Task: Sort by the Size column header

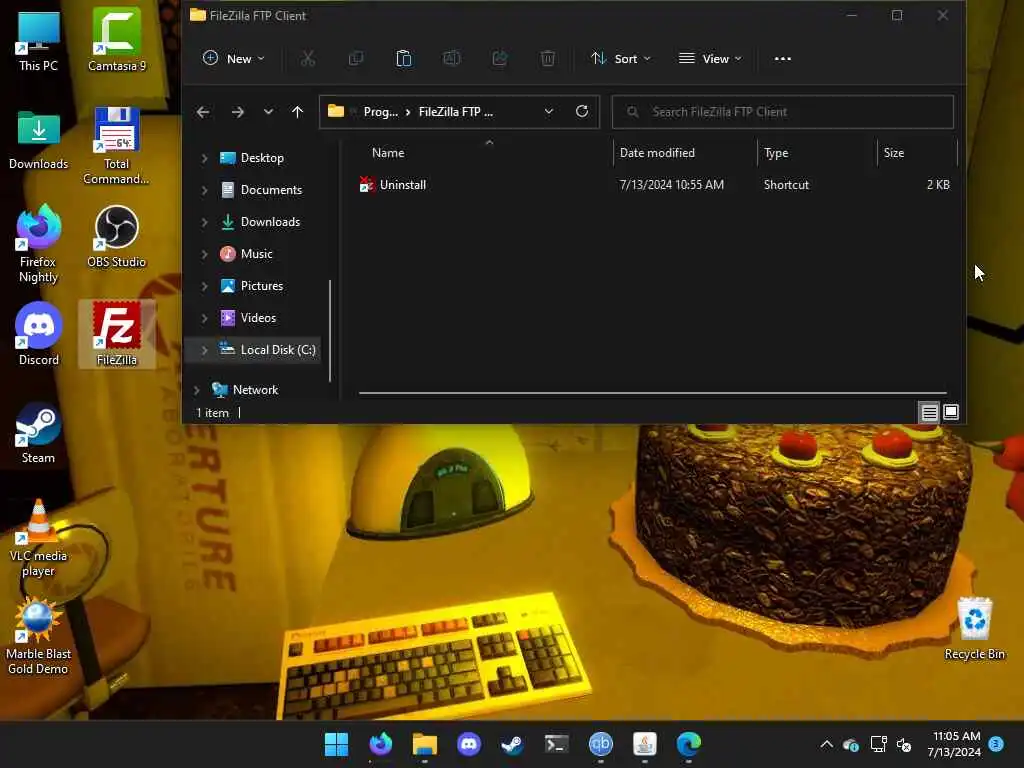Action: coord(893,153)
